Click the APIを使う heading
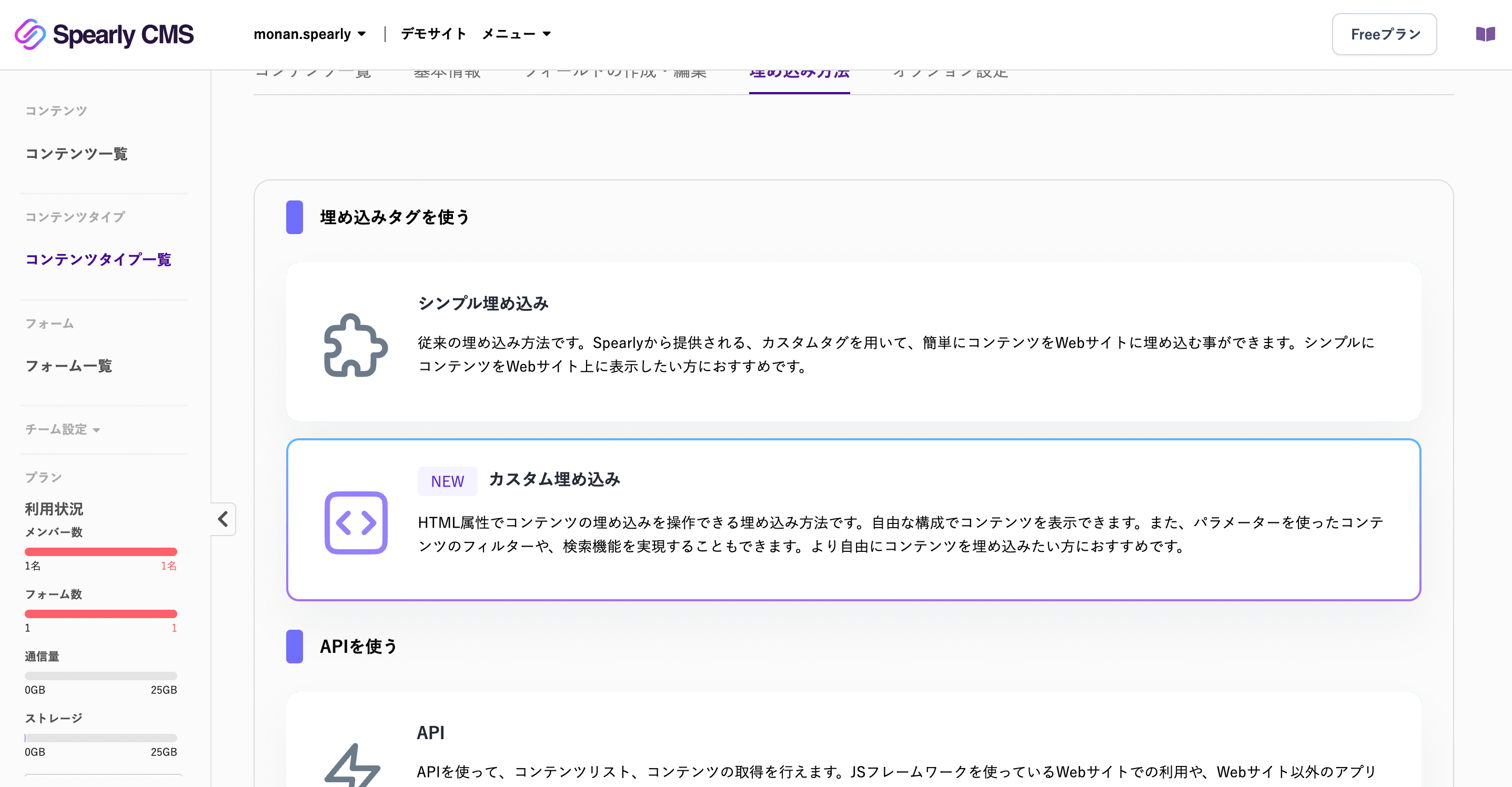Screen dimensions: 1512x787 point(359,646)
